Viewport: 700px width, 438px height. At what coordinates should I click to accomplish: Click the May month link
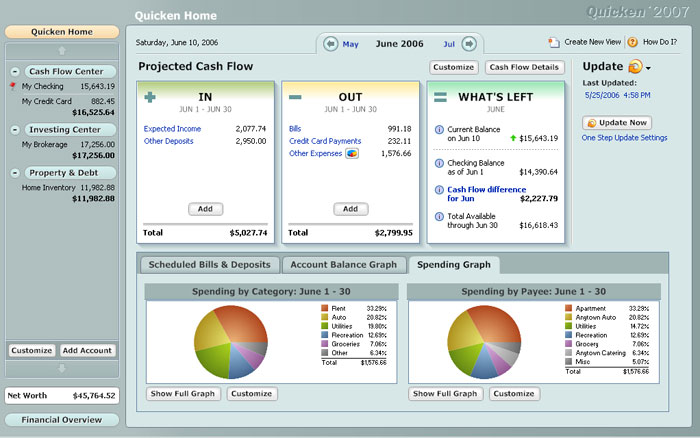point(350,44)
